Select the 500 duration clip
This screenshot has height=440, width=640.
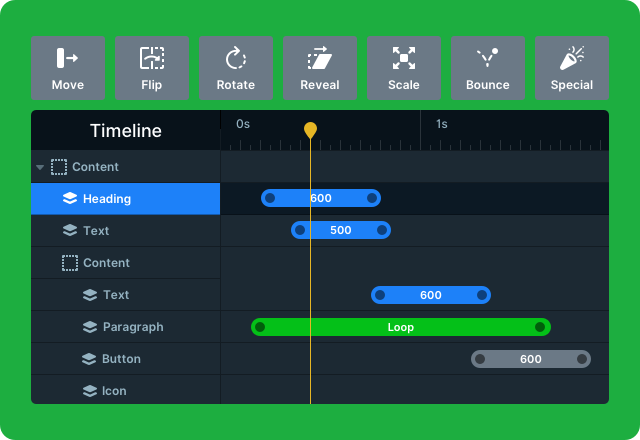(x=341, y=230)
